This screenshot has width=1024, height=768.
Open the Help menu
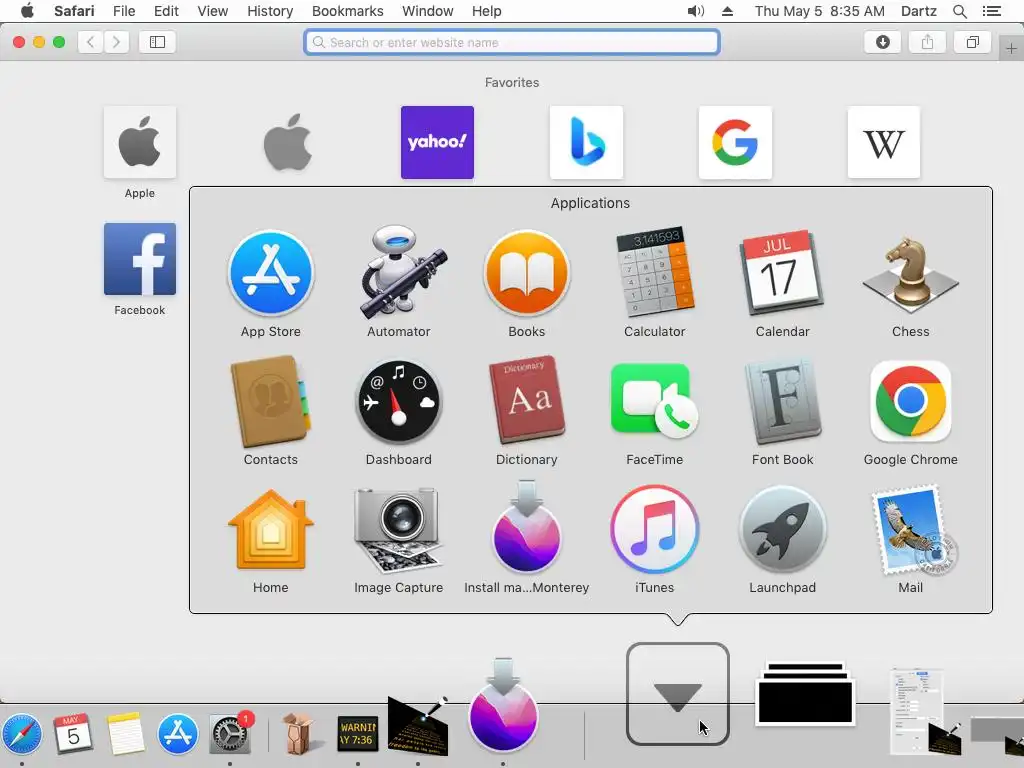click(x=487, y=11)
